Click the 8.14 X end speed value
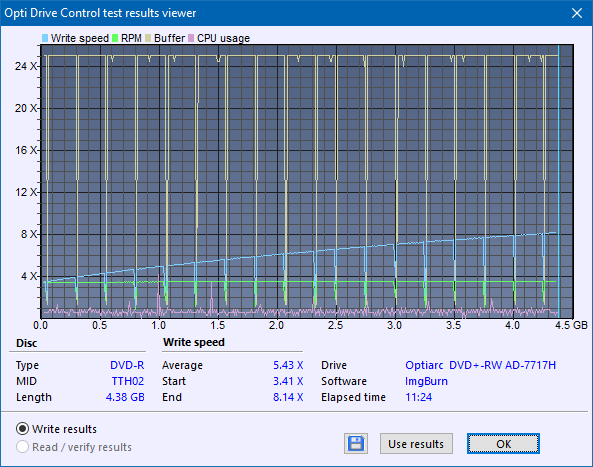 [x=288, y=397]
